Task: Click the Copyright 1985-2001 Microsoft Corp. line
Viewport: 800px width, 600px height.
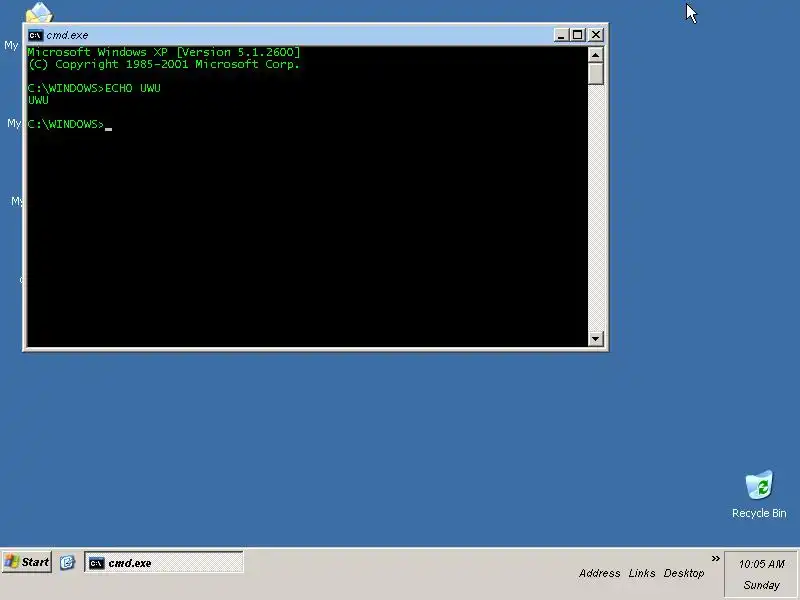Action: [164, 65]
